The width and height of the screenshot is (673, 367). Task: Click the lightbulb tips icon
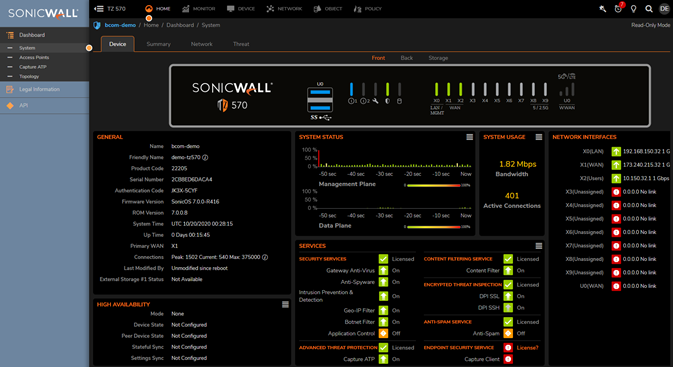pos(634,9)
